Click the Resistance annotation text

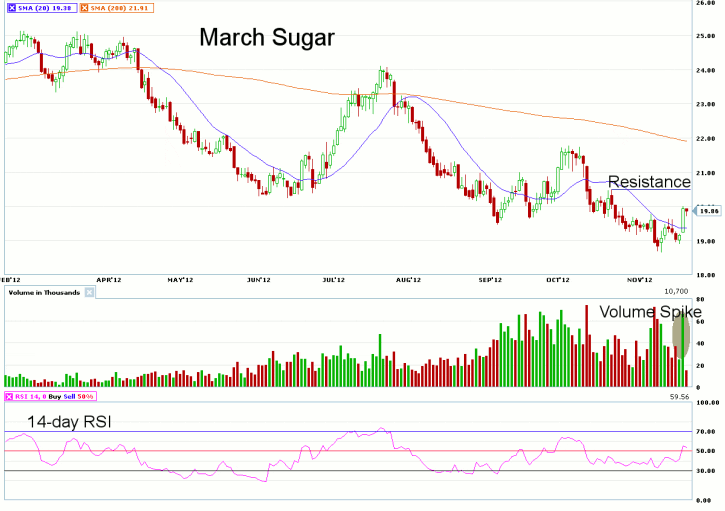click(x=650, y=182)
